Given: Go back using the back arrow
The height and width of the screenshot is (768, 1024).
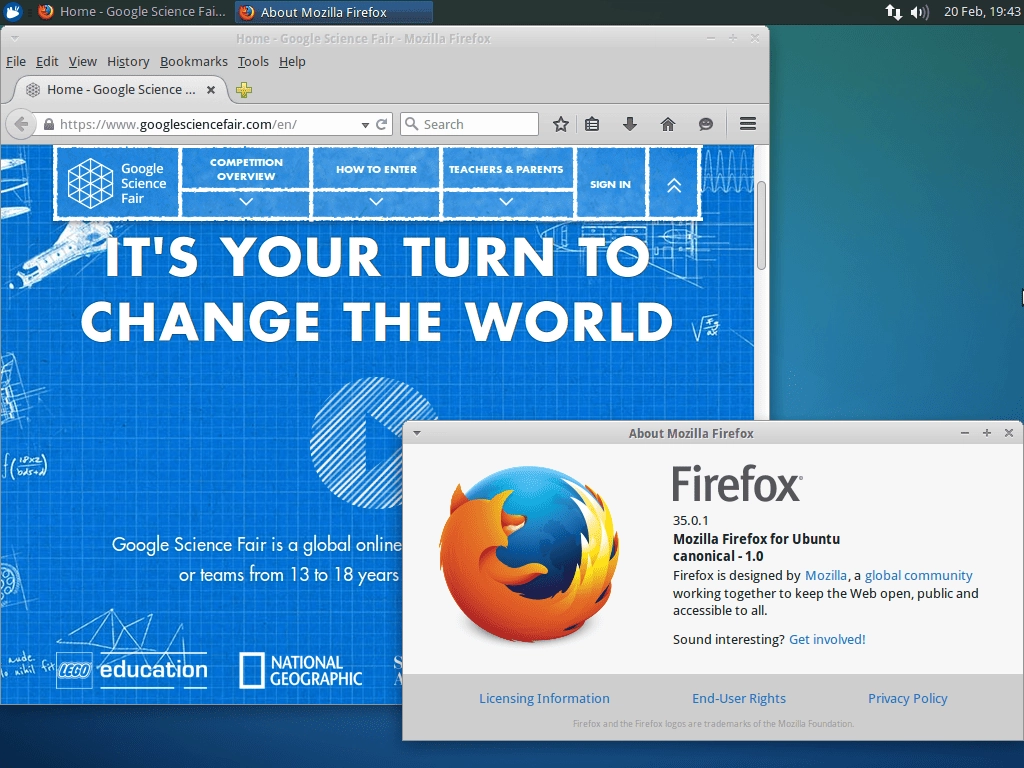Looking at the screenshot, I should (21, 124).
